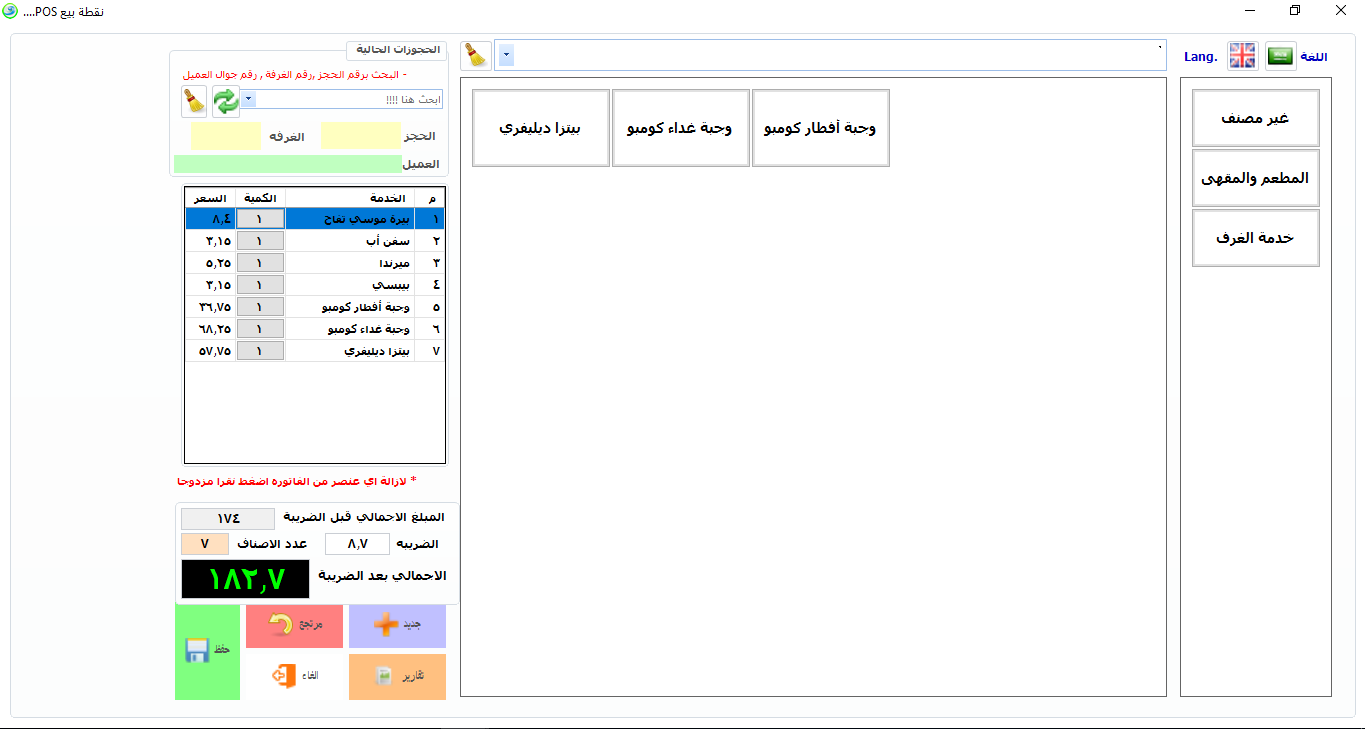Switch language using the UK flag icon
This screenshot has height=729, width=1365.
point(1242,56)
